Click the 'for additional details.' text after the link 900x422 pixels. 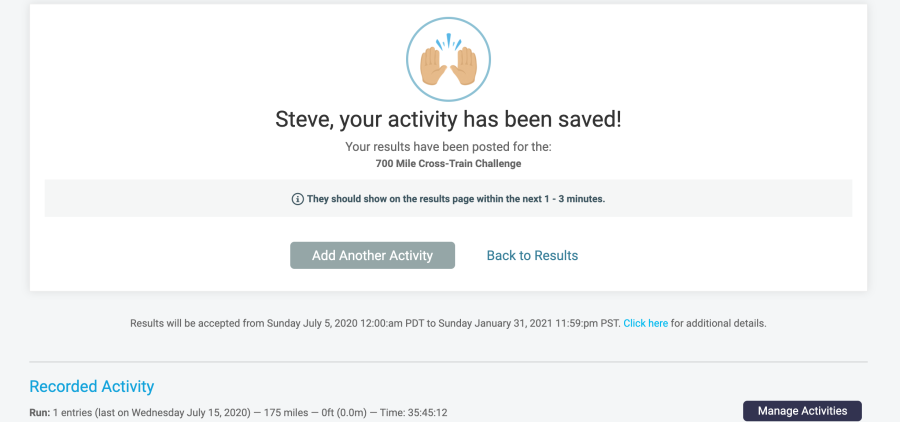[719, 323]
